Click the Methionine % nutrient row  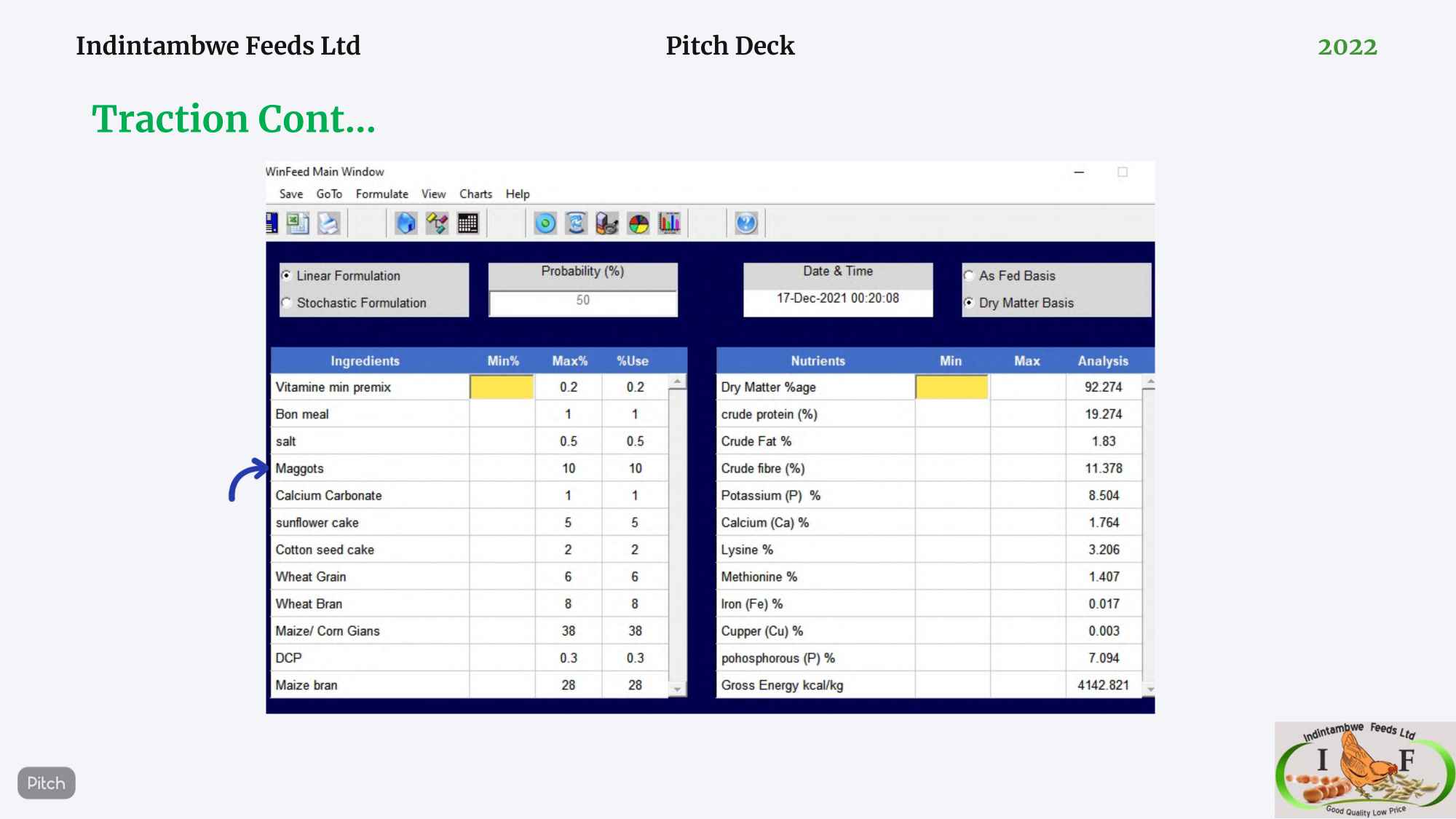(929, 577)
